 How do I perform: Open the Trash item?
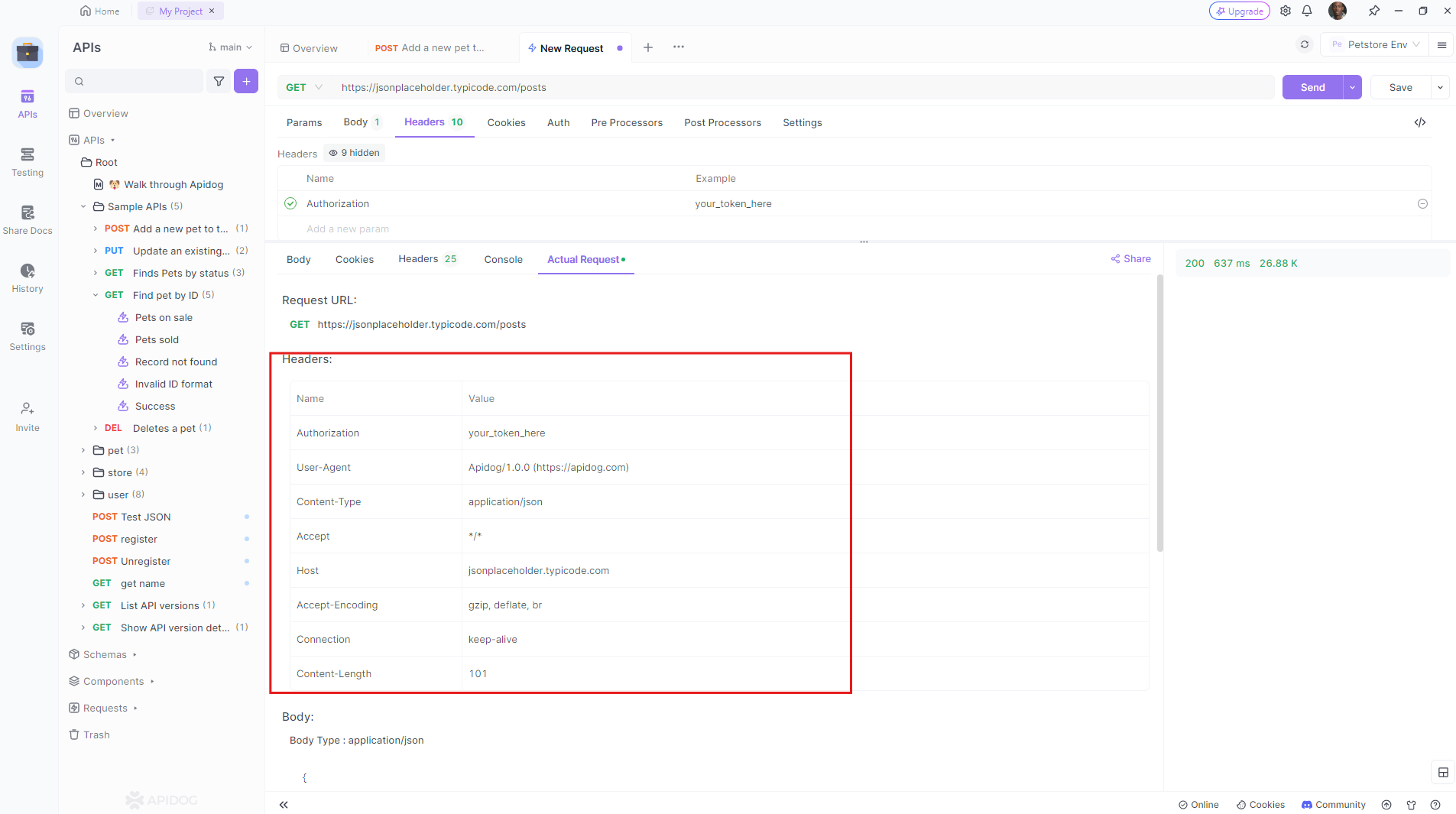[89, 735]
